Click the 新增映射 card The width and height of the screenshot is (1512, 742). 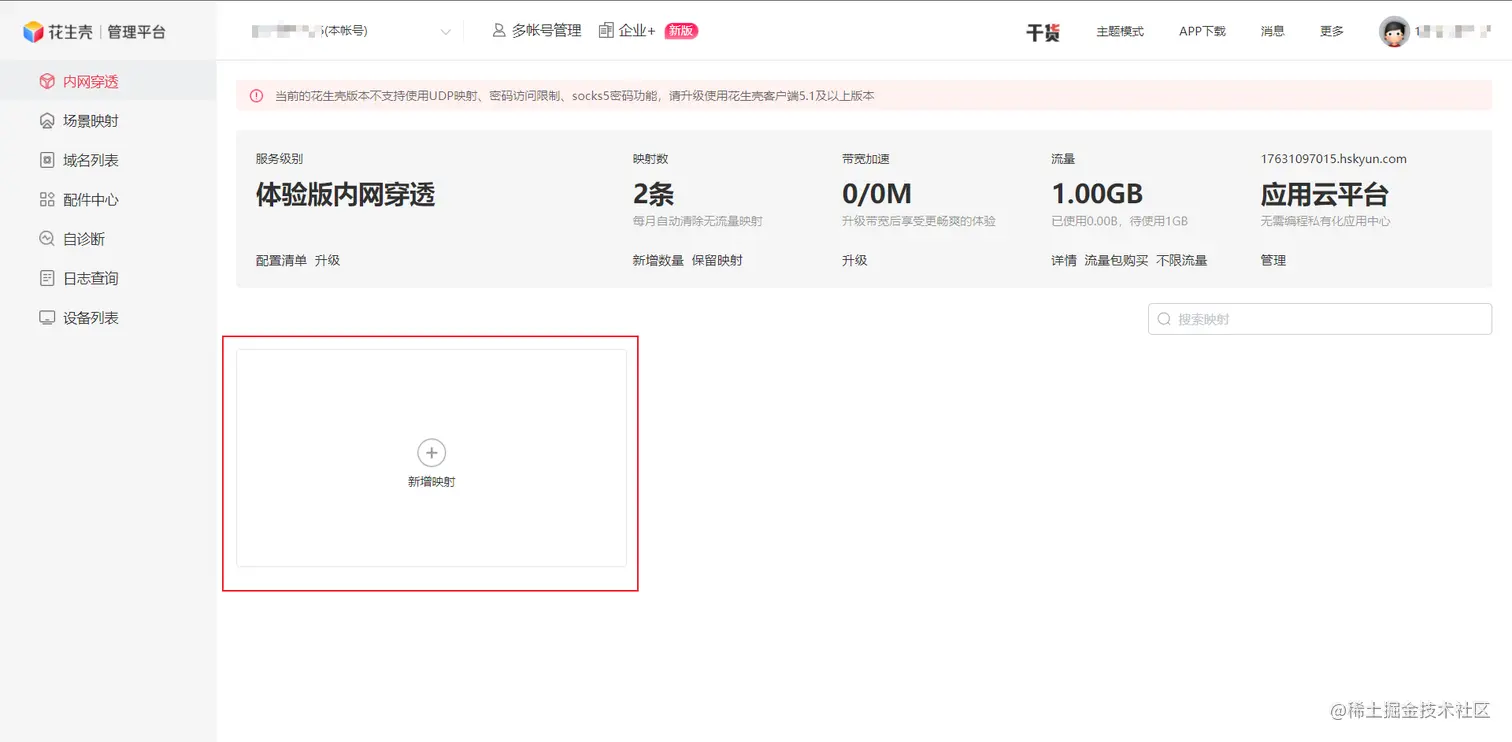click(431, 458)
